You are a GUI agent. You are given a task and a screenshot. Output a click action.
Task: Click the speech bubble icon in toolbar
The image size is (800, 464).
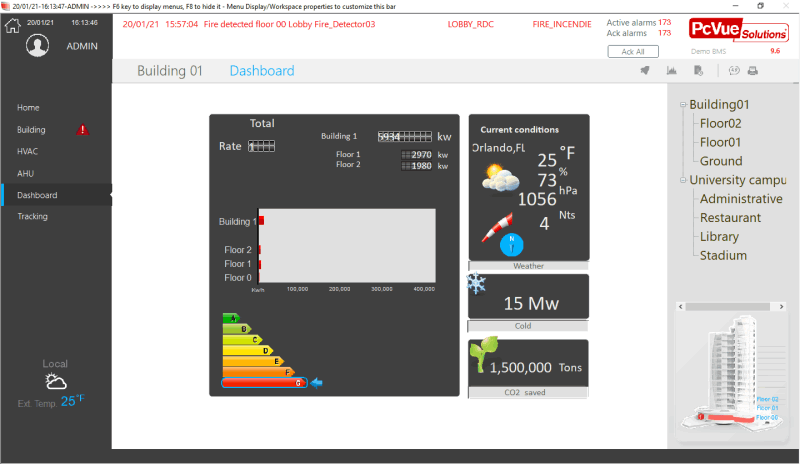[733, 71]
